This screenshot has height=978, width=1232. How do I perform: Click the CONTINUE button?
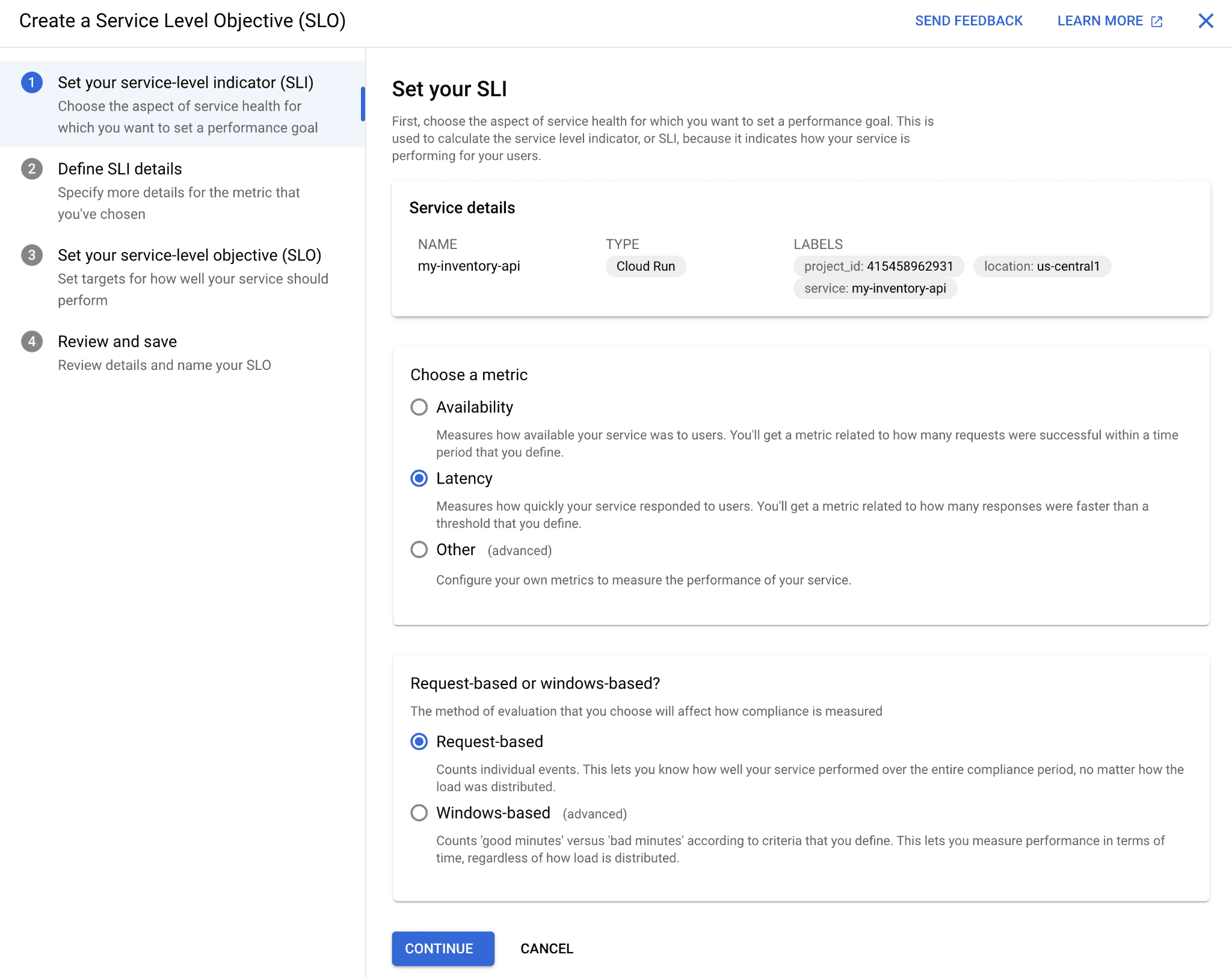coord(443,949)
